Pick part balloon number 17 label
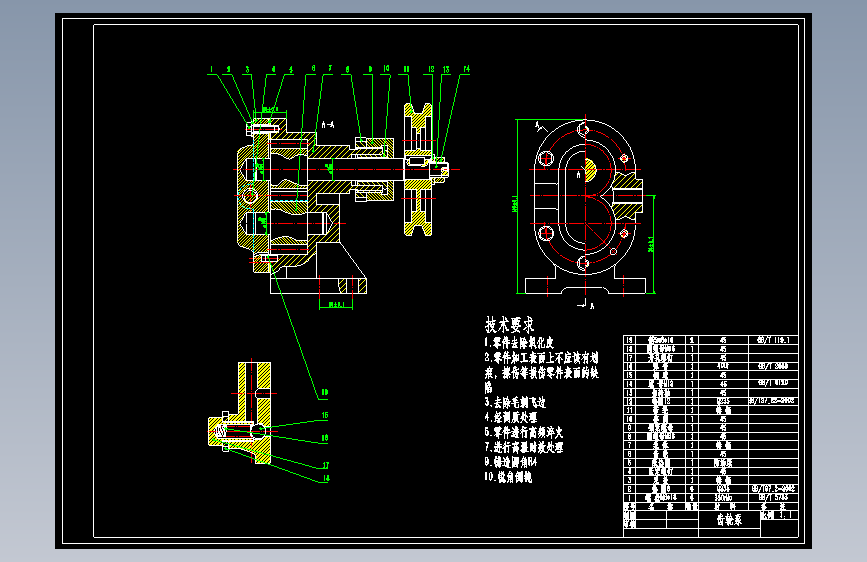Image resolution: width=867 pixels, height=562 pixels. coord(326,465)
